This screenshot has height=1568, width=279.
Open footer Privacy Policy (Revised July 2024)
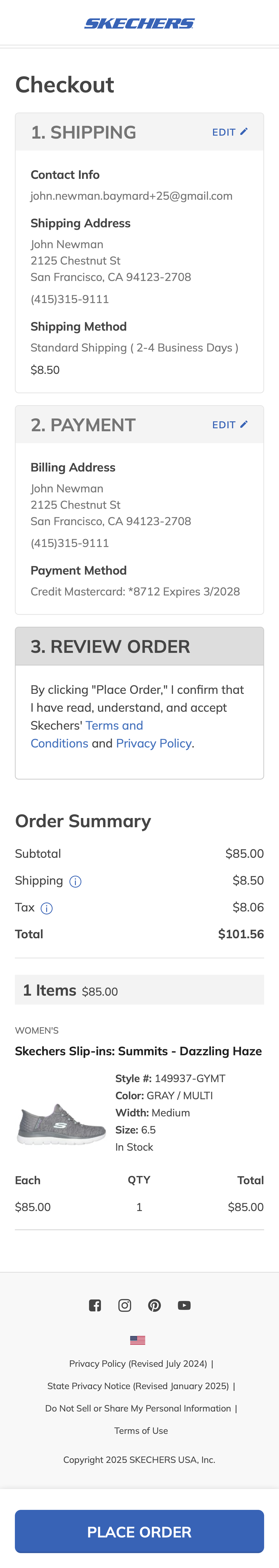click(138, 1364)
